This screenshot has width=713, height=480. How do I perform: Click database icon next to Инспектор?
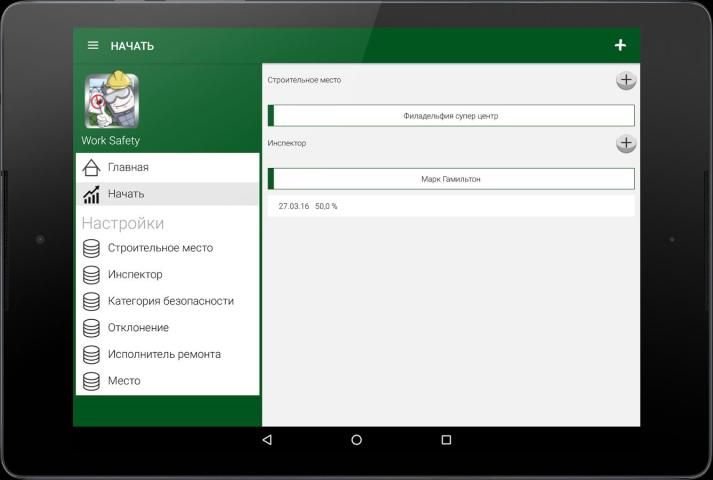(91, 274)
